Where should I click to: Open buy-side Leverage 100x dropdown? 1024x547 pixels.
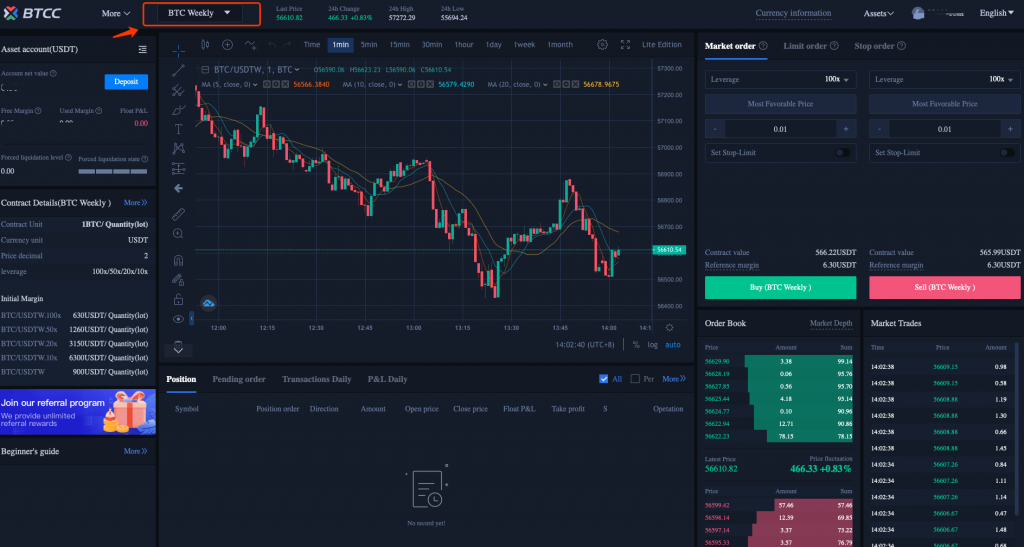click(x=780, y=79)
